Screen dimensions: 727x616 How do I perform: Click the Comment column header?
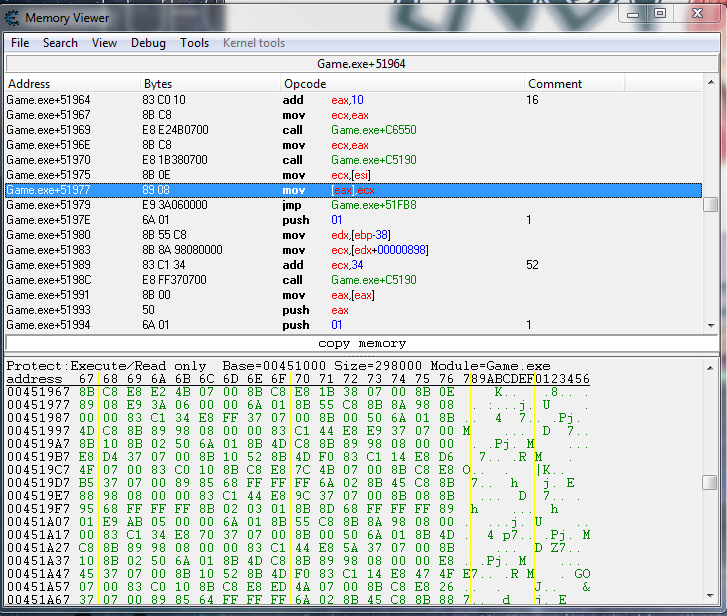610,84
